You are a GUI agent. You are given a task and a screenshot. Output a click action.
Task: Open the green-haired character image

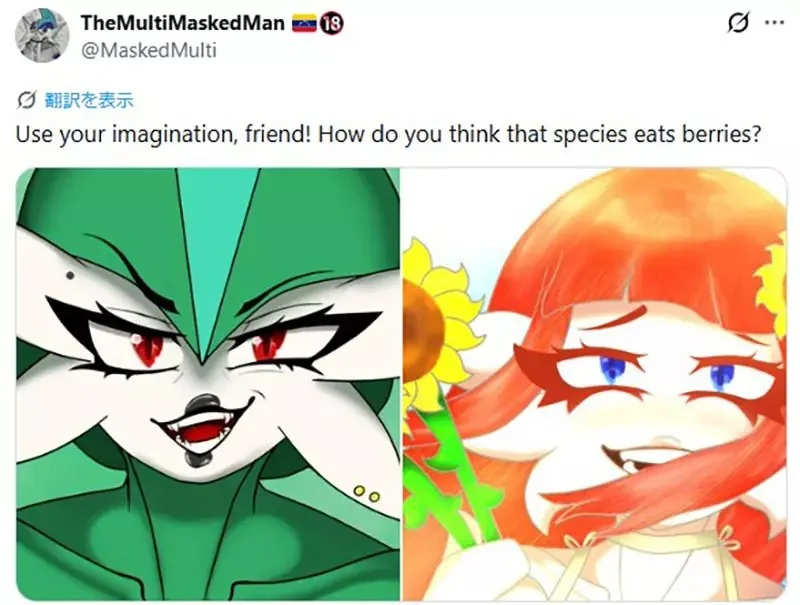coord(208,384)
